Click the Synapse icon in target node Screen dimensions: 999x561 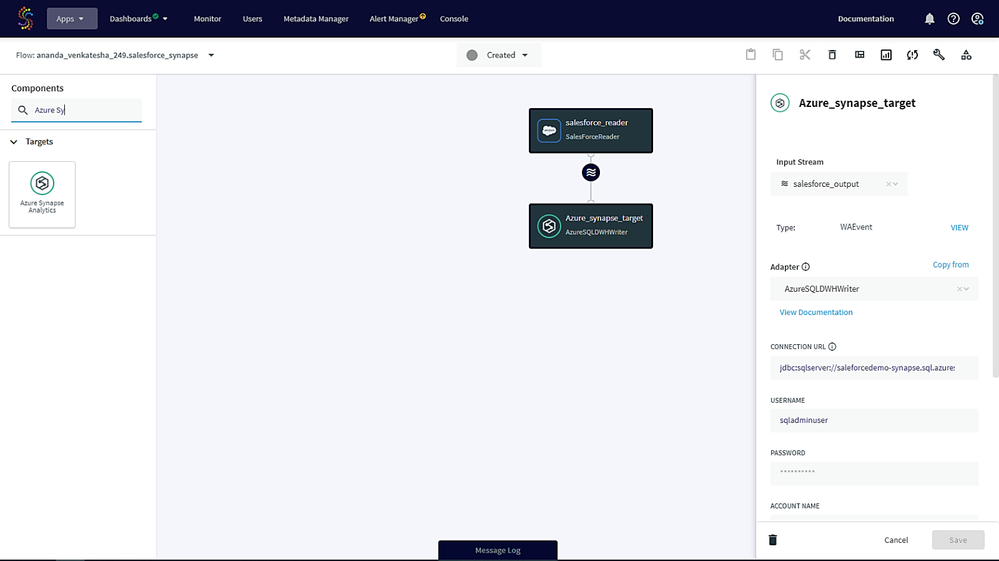[x=549, y=226]
